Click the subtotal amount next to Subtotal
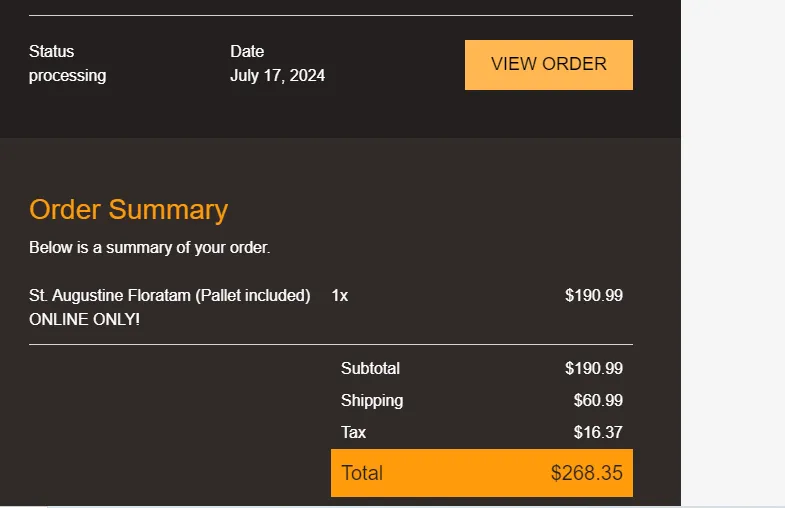785x508 pixels. pos(593,368)
